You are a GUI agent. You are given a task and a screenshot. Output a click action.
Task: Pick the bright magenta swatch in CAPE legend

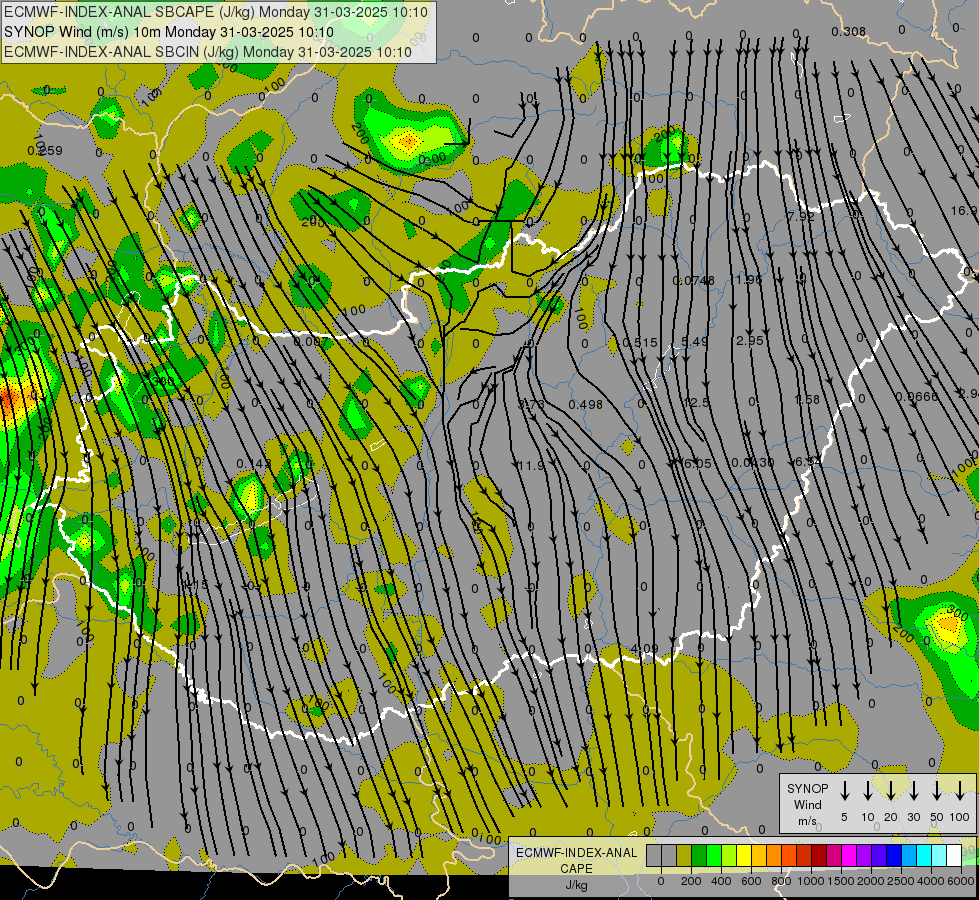(849, 856)
